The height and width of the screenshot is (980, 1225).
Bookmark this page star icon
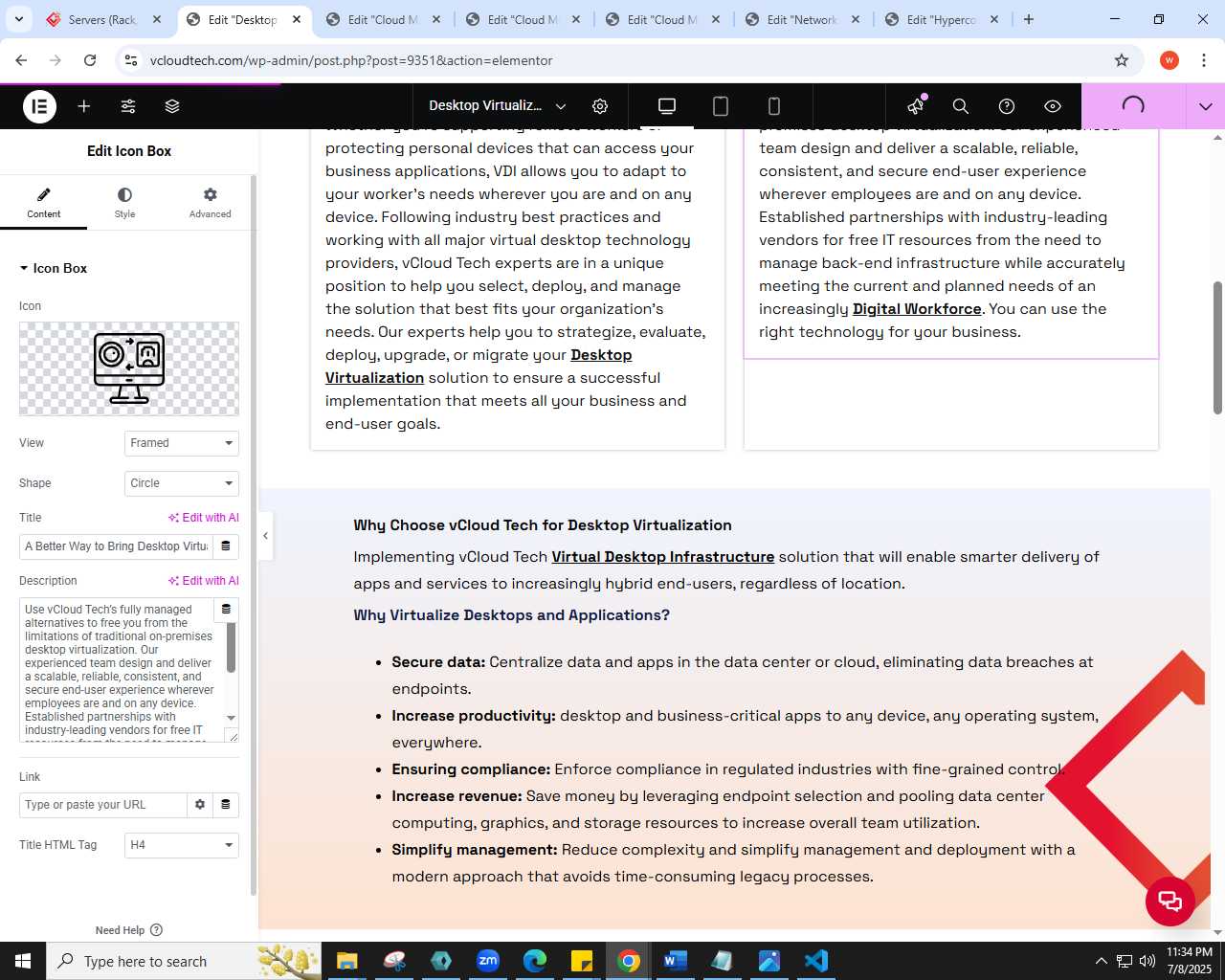1122,60
